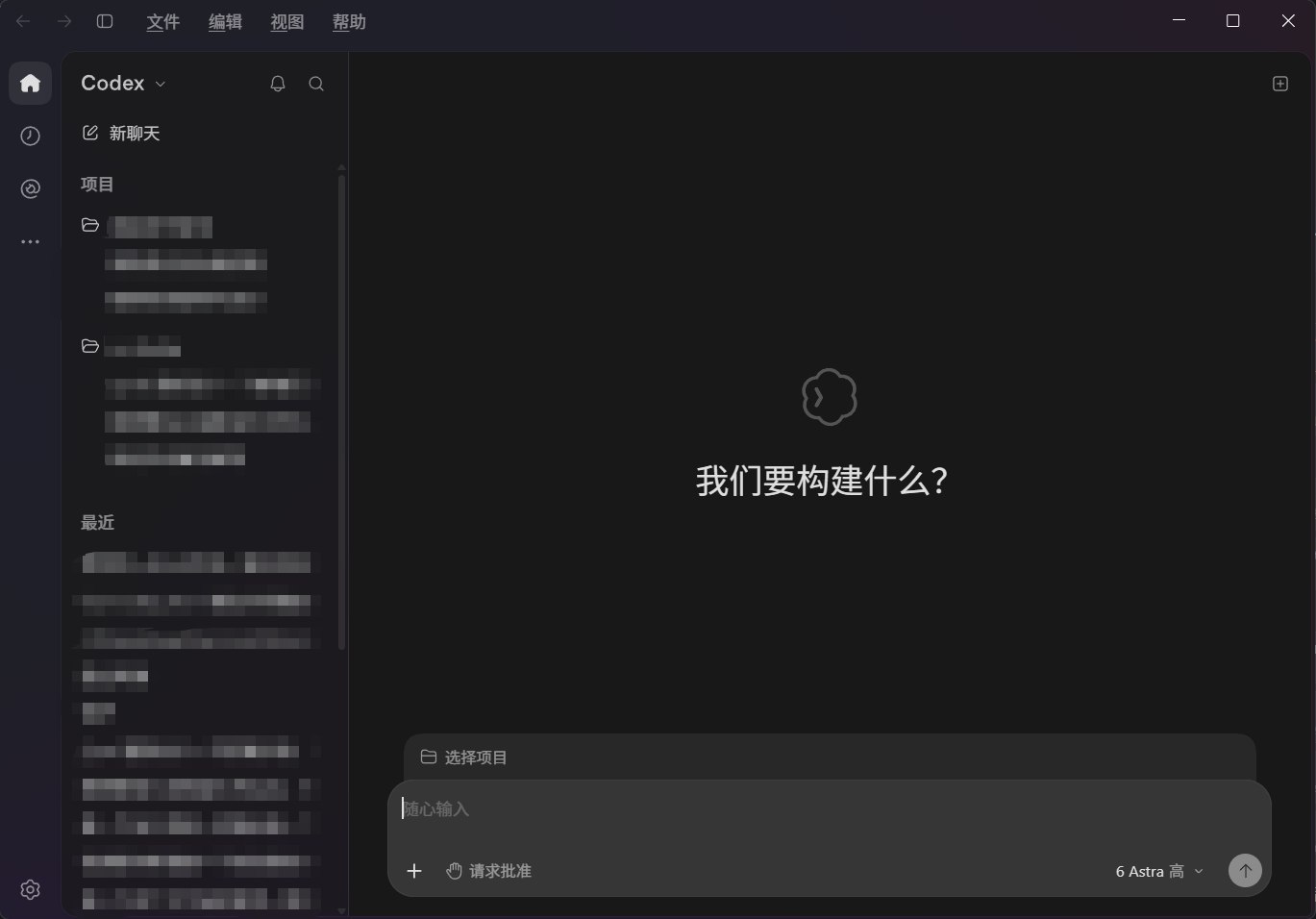Open 选择项目 project selector

[x=464, y=758]
